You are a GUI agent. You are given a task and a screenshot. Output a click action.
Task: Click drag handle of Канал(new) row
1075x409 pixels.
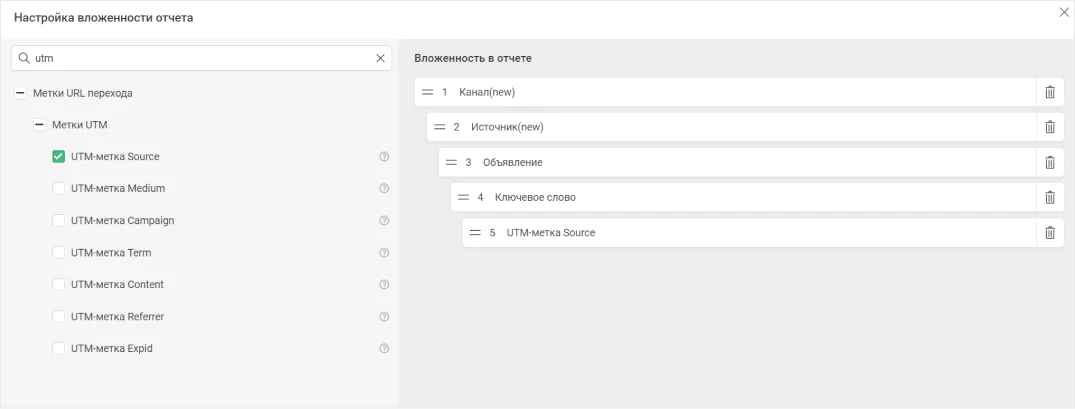[427, 92]
